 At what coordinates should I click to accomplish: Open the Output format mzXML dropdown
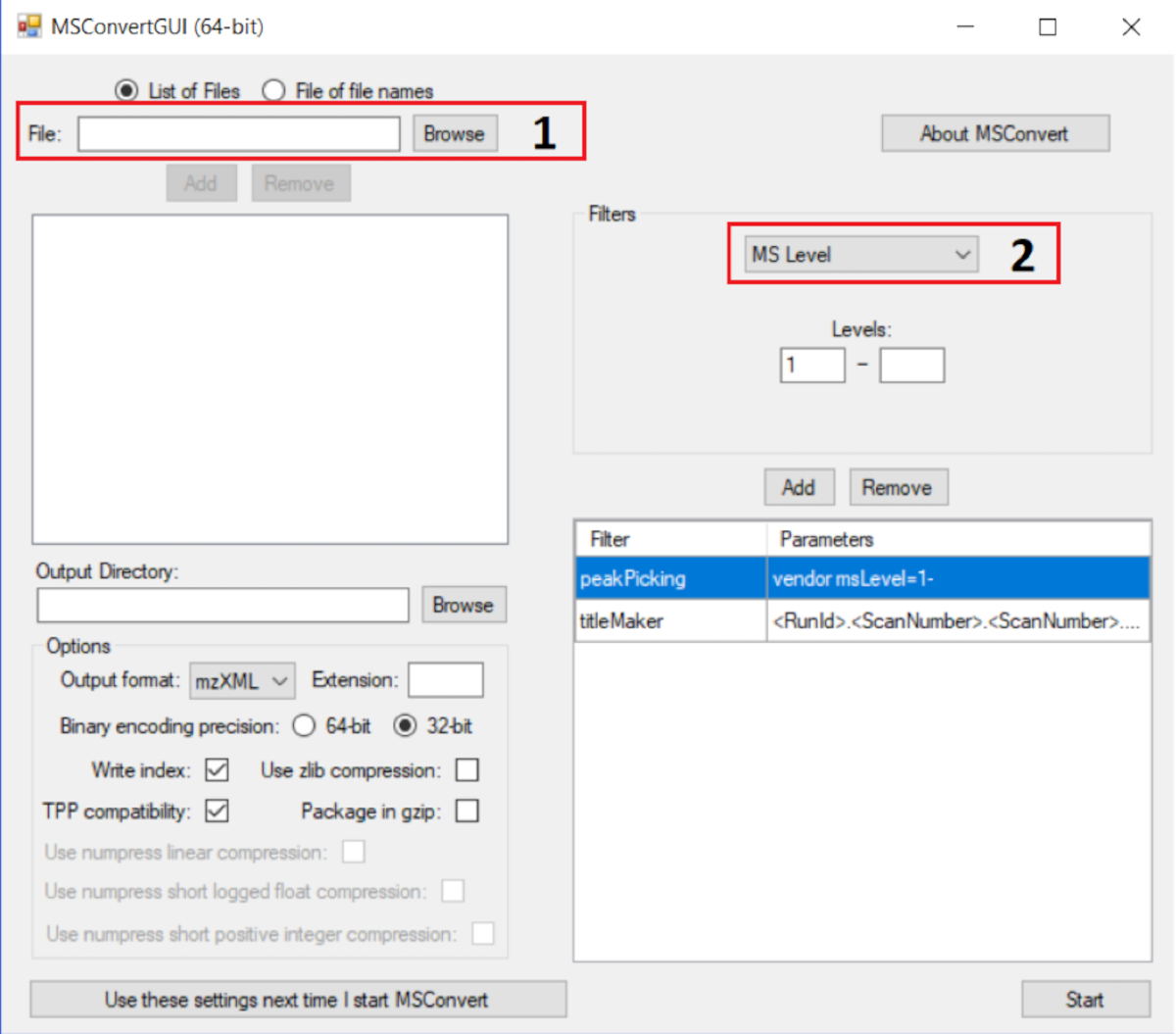coord(242,680)
